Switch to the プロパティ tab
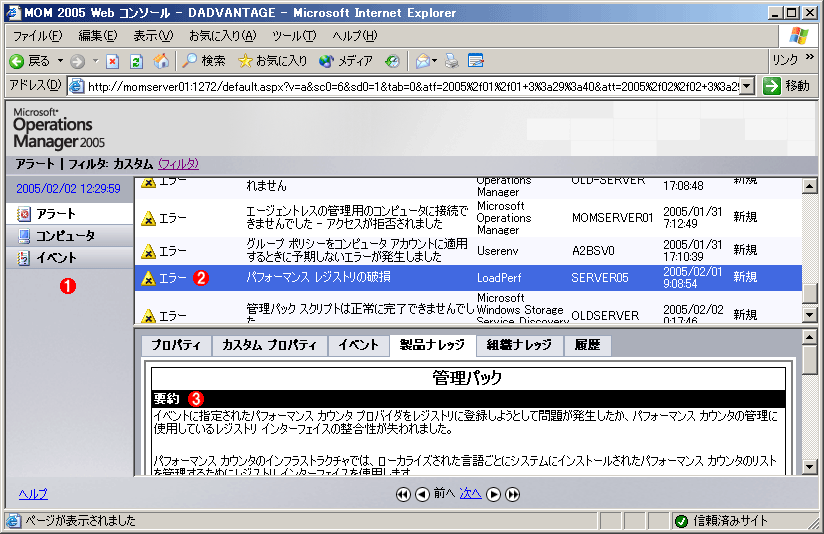This screenshot has width=824, height=534. pos(176,345)
